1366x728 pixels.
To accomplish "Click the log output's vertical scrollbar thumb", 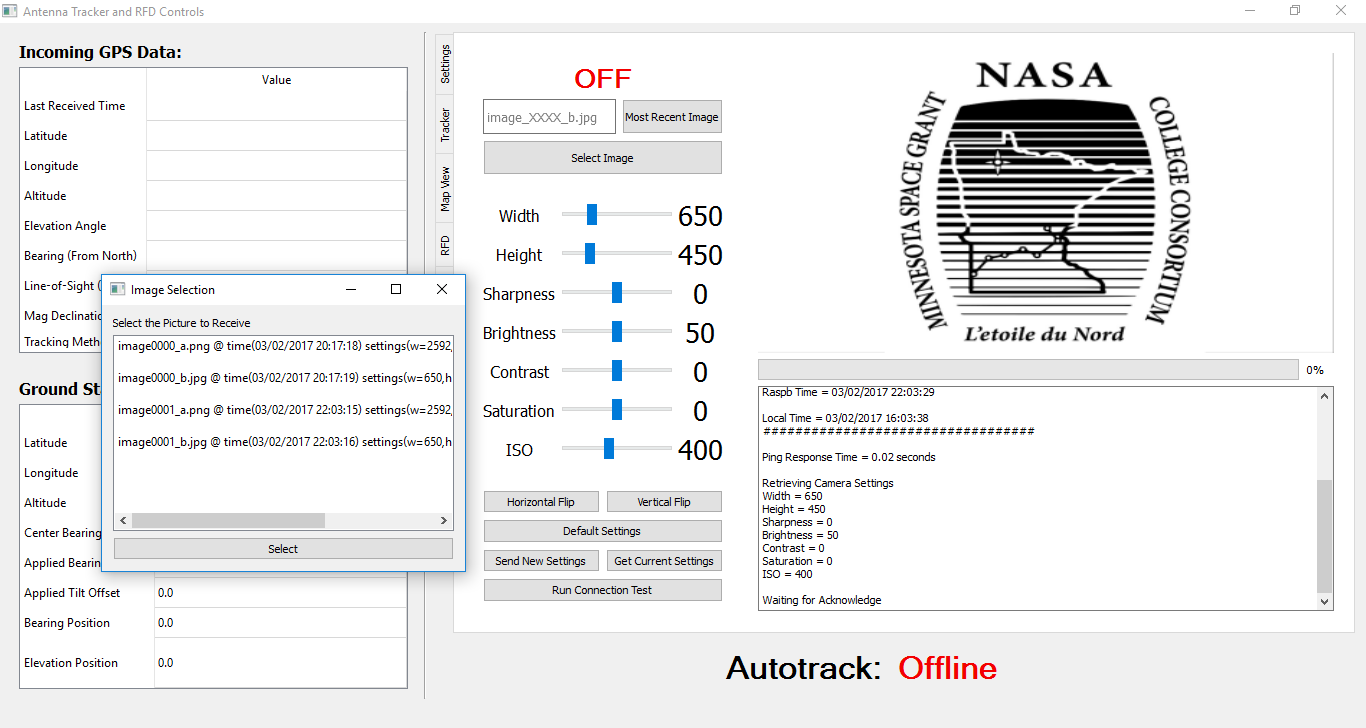I will [x=1325, y=536].
